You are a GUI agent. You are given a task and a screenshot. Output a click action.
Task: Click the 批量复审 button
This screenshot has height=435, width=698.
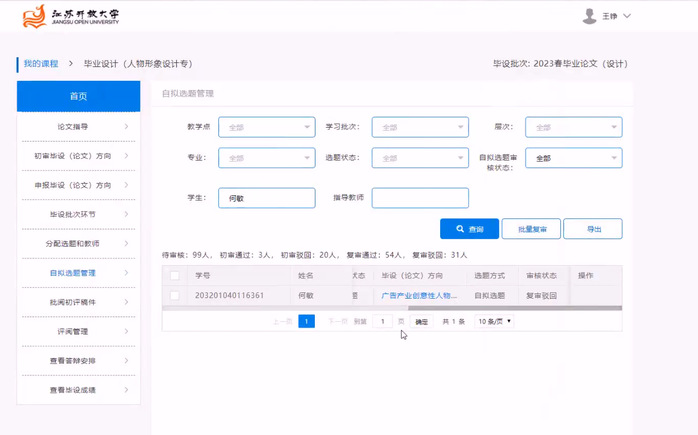530,229
